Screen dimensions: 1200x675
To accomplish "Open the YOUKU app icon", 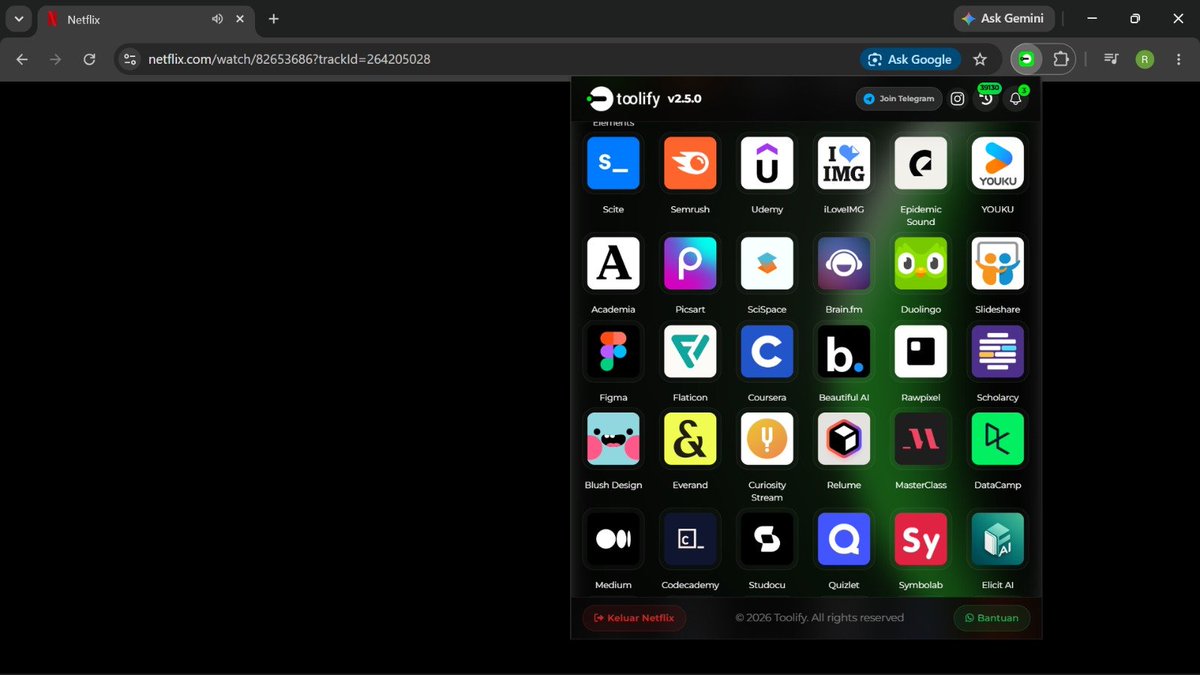I will [998, 163].
